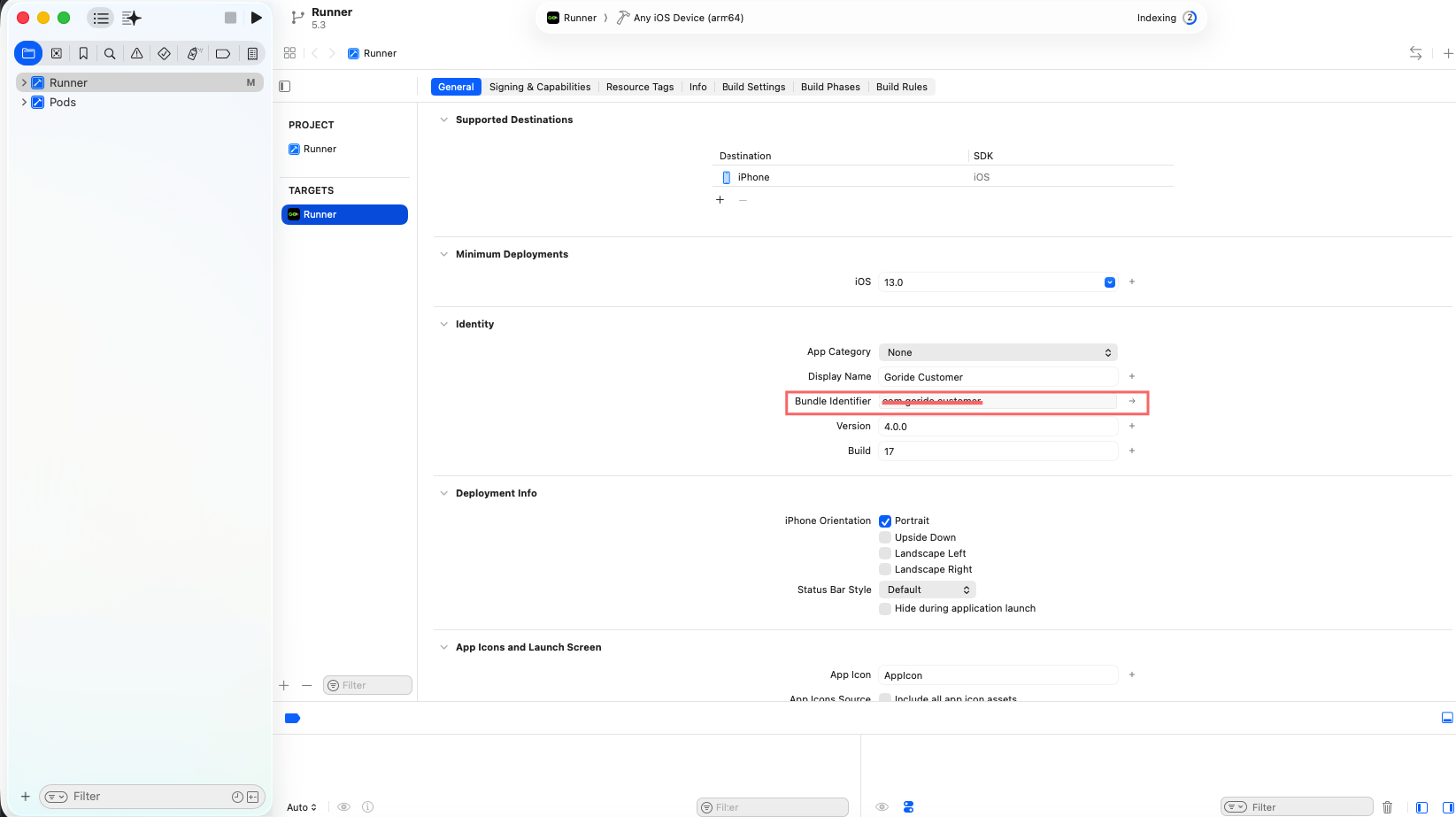Open the Status Bar Style dropdown
The width and height of the screenshot is (1456, 817).
927,590
